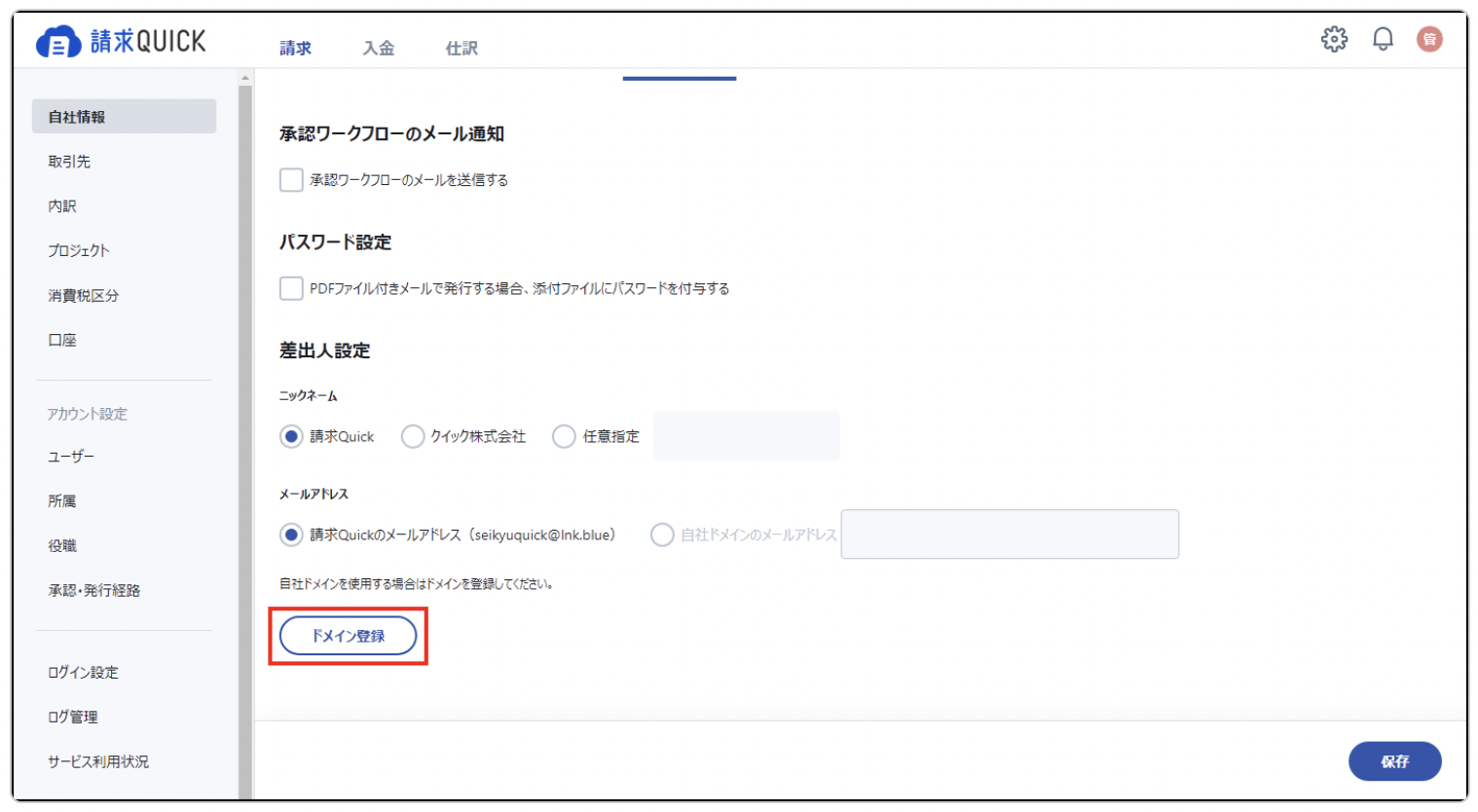Select クイック株式会社 nickname option

(x=413, y=436)
